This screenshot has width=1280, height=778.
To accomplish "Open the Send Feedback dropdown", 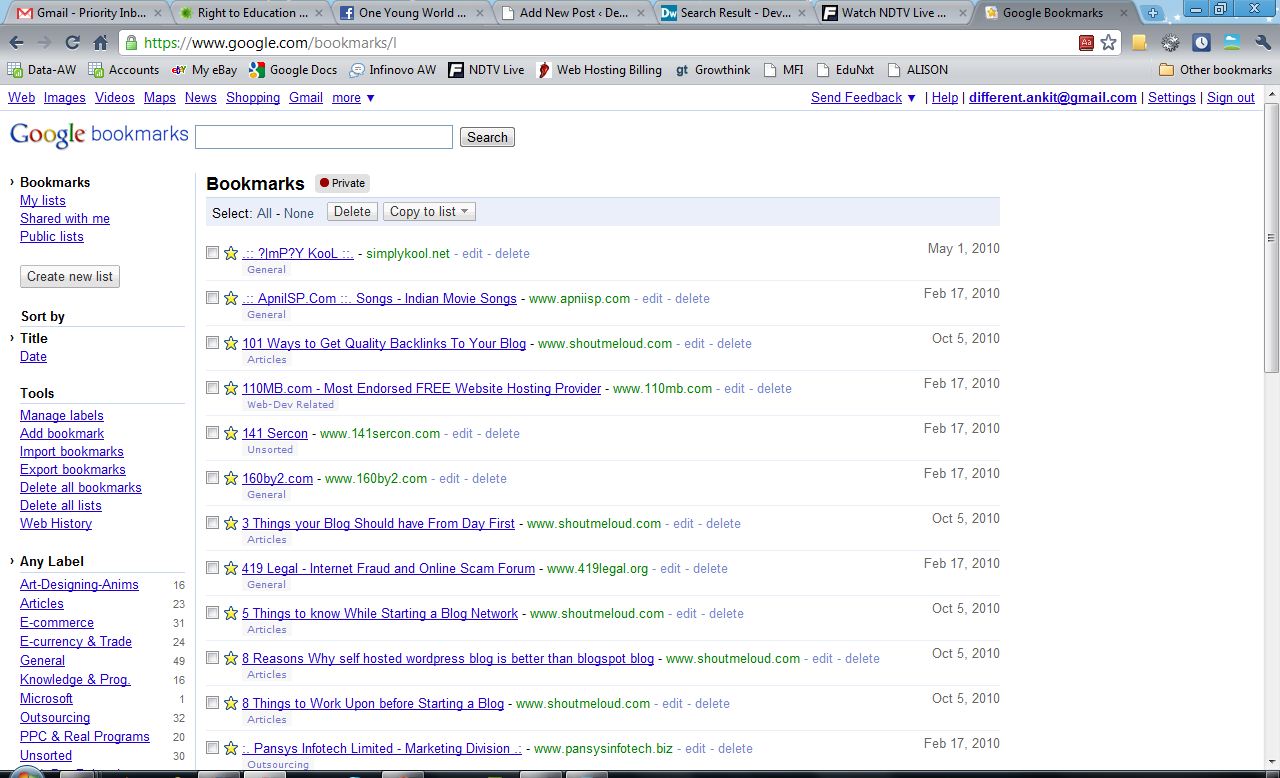I will click(864, 98).
